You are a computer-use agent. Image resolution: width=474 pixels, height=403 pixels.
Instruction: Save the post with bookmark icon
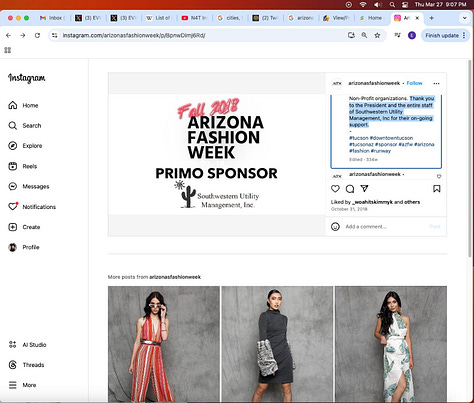click(437, 189)
